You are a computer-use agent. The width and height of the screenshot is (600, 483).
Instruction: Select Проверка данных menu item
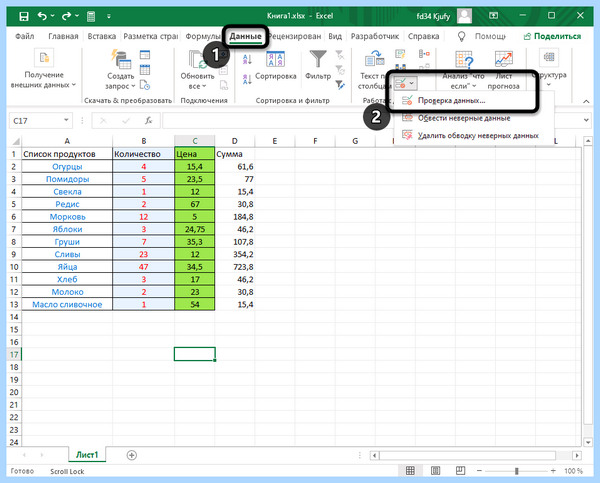(473, 101)
